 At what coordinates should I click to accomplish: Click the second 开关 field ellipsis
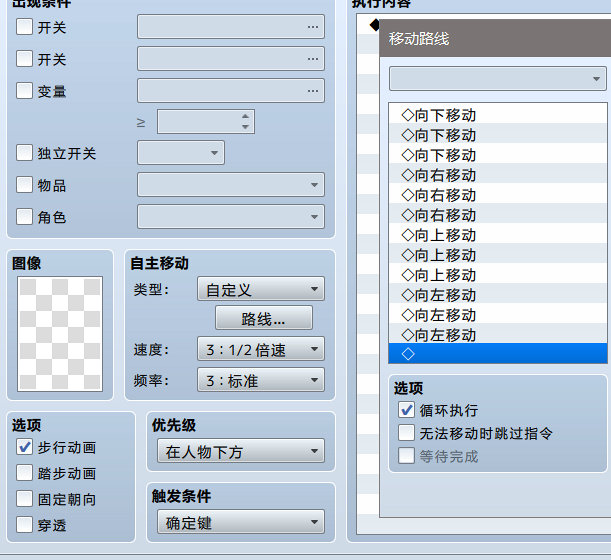click(x=313, y=59)
